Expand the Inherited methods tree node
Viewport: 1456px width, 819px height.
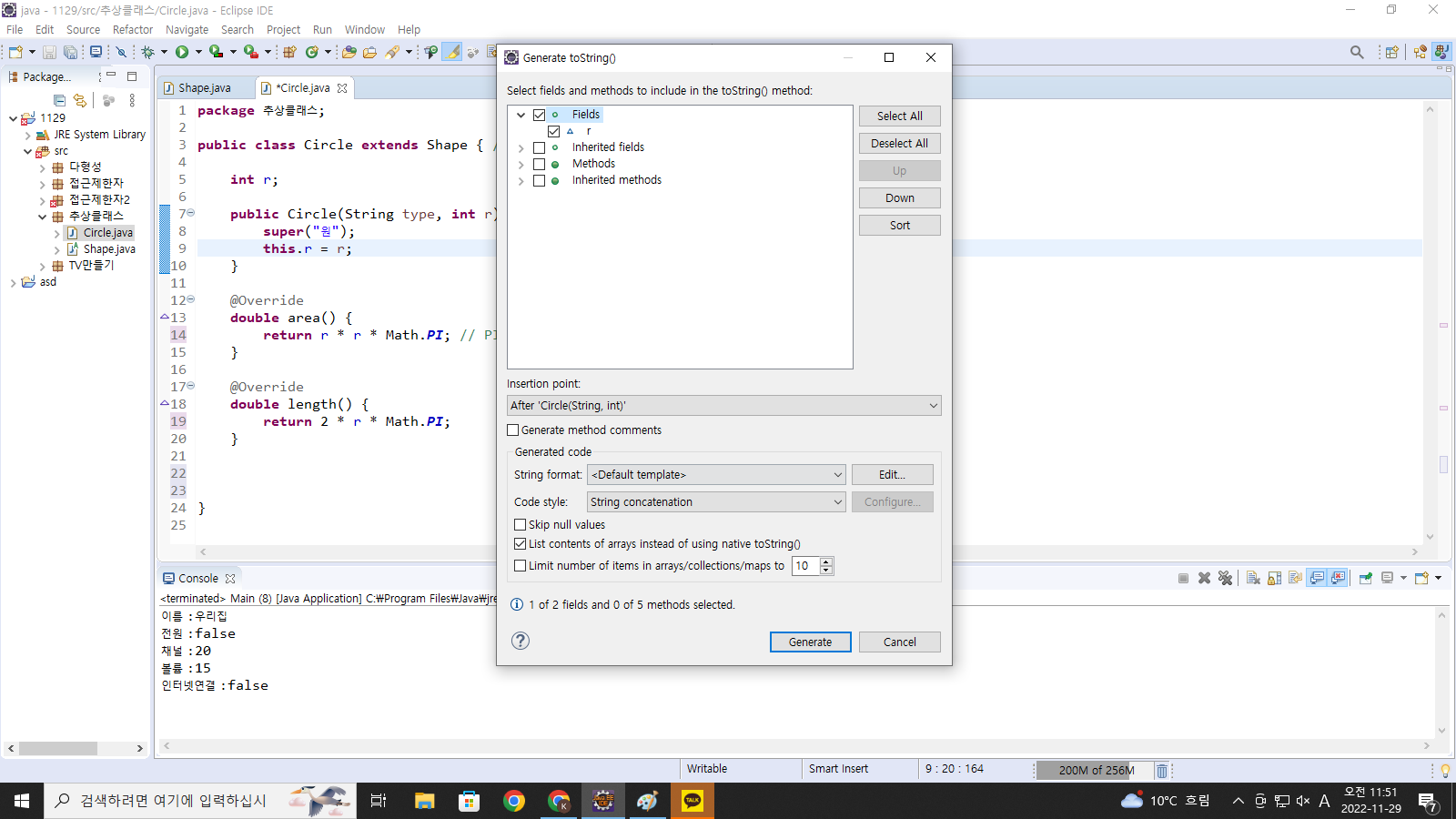click(521, 180)
